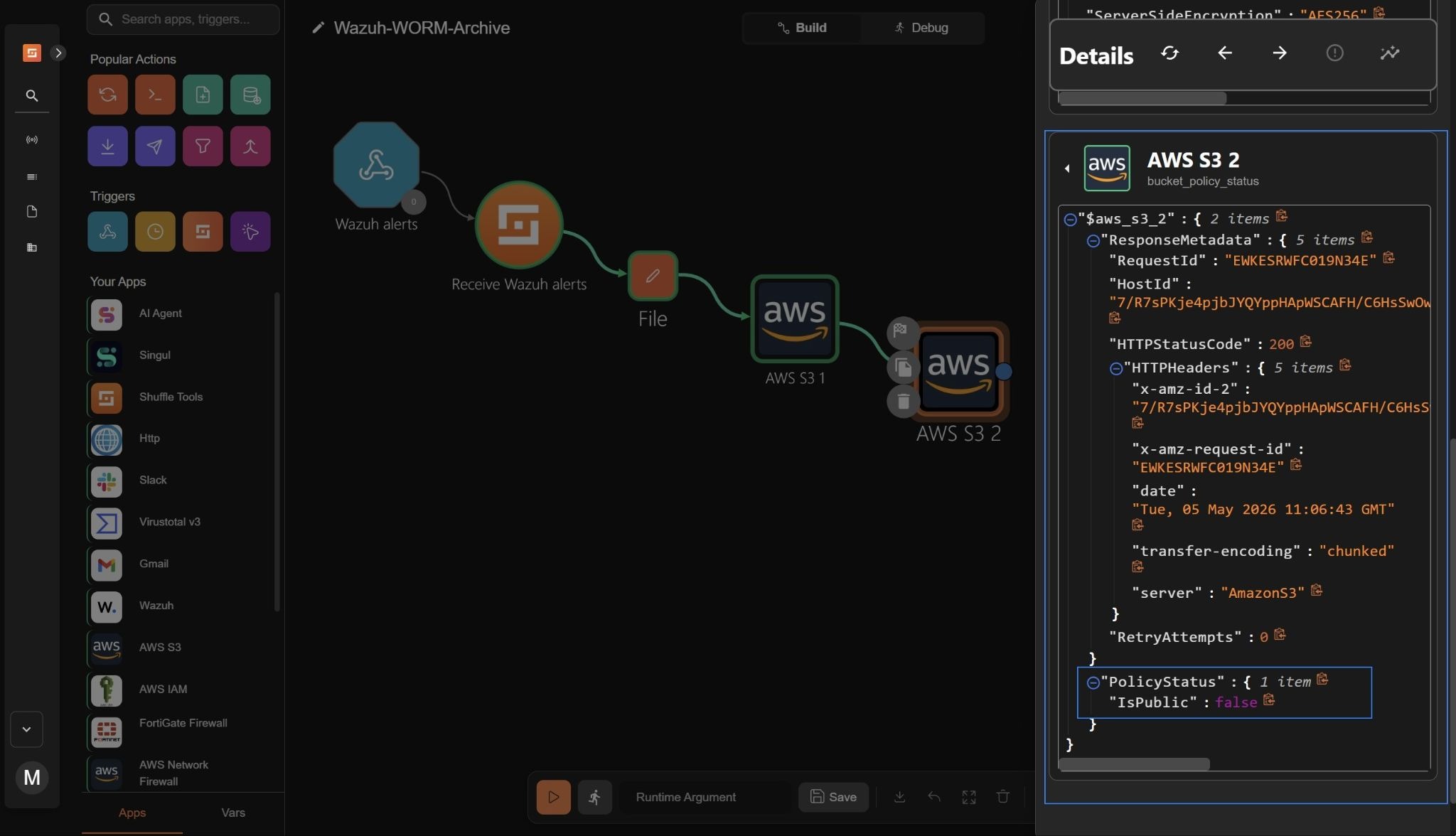Select the Singul app

coord(179,356)
